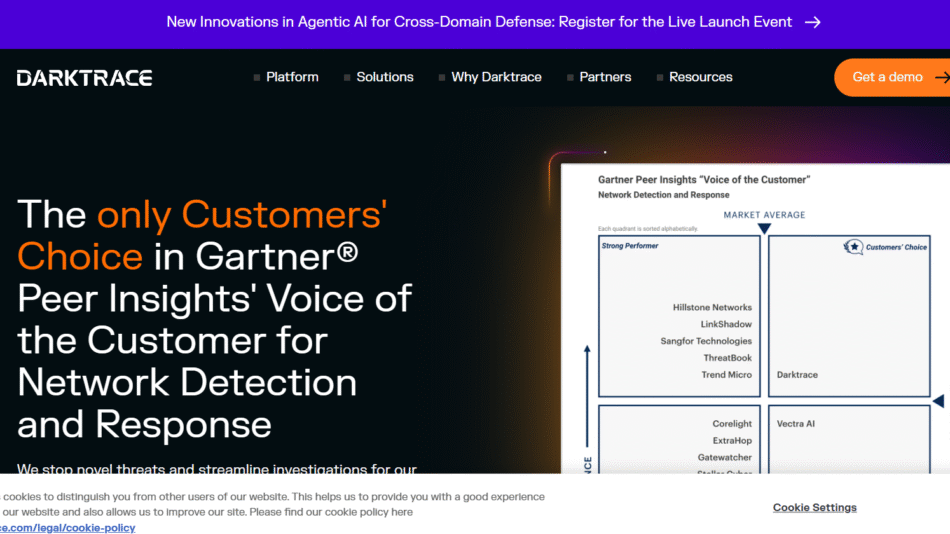Open the Partners navigation item

tap(605, 77)
